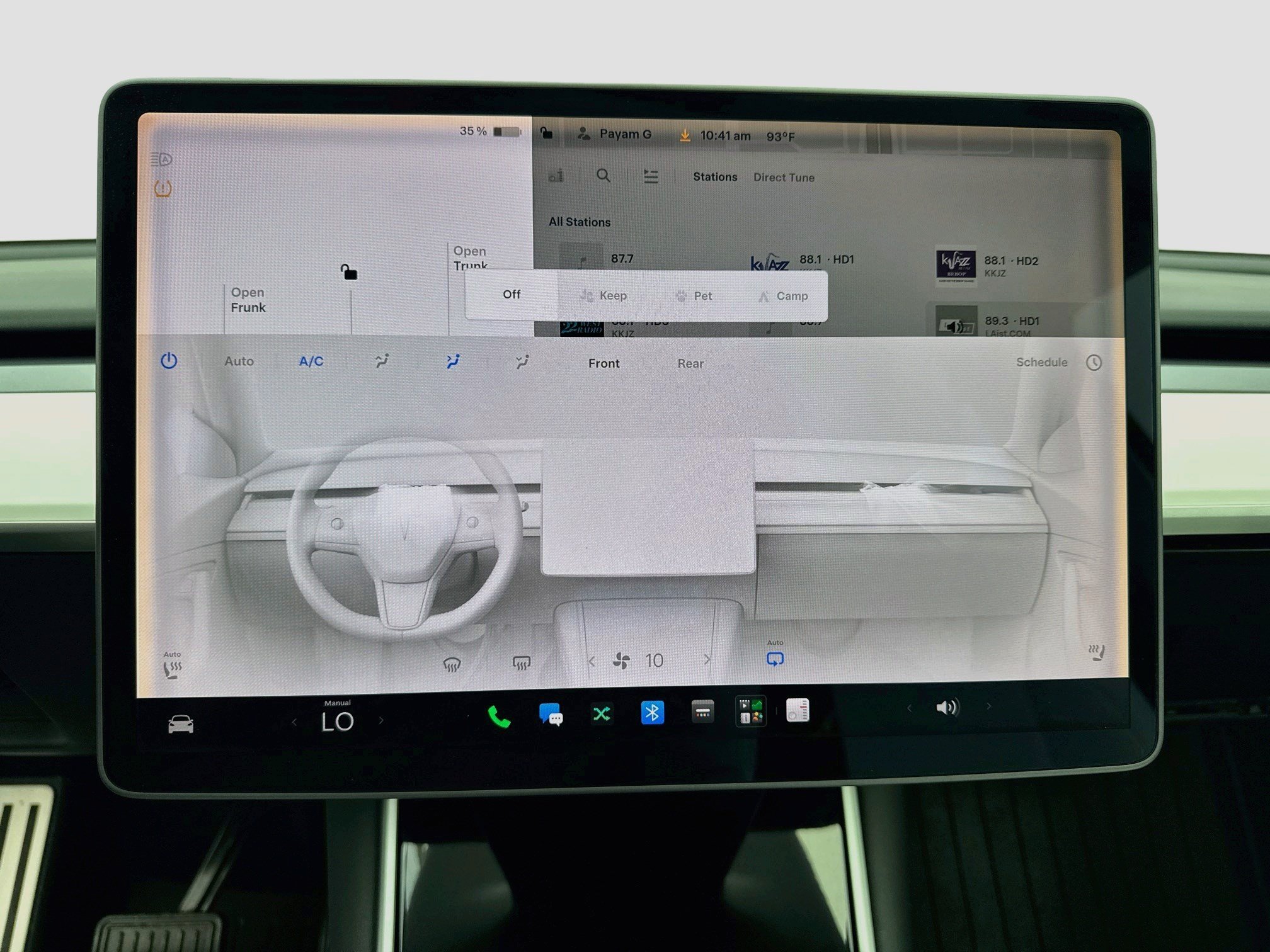Screen dimensions: 1270x952
Task: Increase fan speed with right arrow
Action: point(707,659)
